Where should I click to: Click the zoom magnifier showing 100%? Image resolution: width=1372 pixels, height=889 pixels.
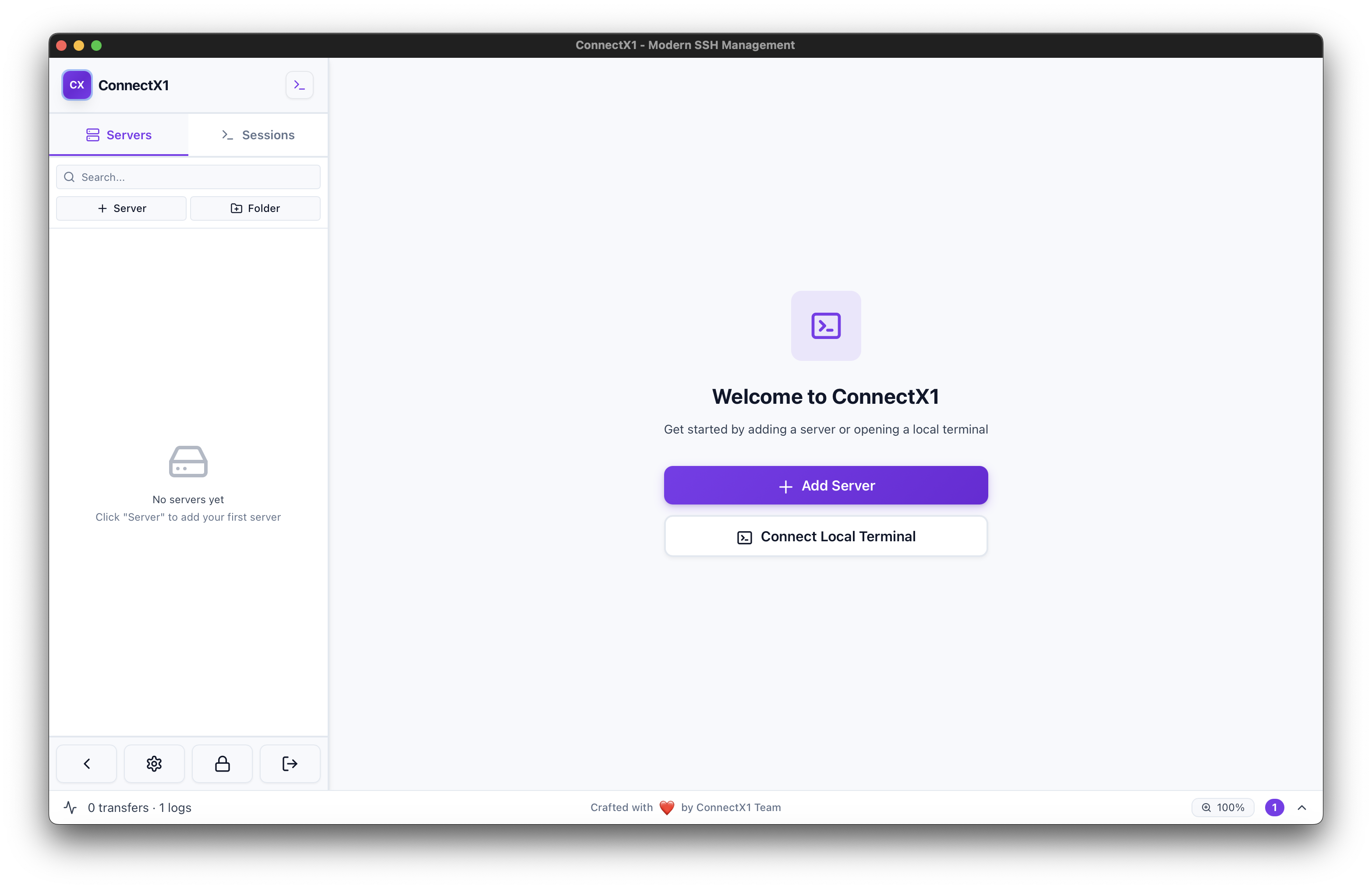click(x=1222, y=807)
